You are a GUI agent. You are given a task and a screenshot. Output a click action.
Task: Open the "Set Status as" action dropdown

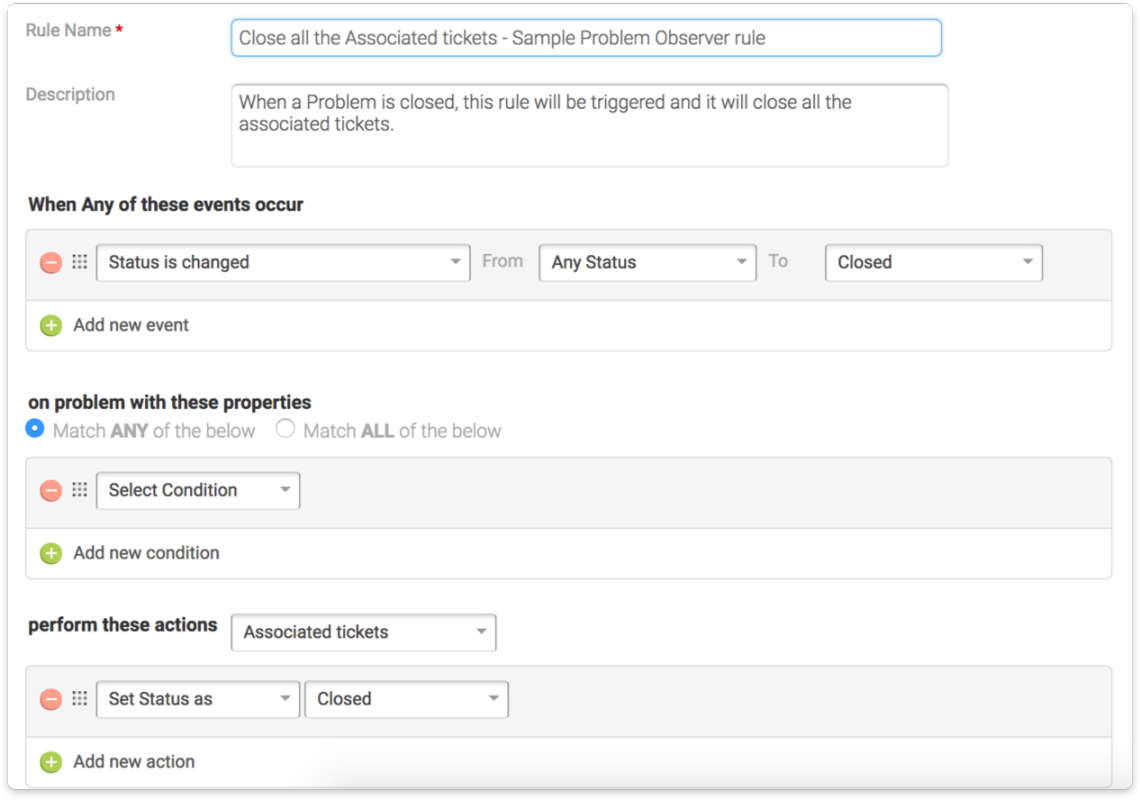coord(197,699)
